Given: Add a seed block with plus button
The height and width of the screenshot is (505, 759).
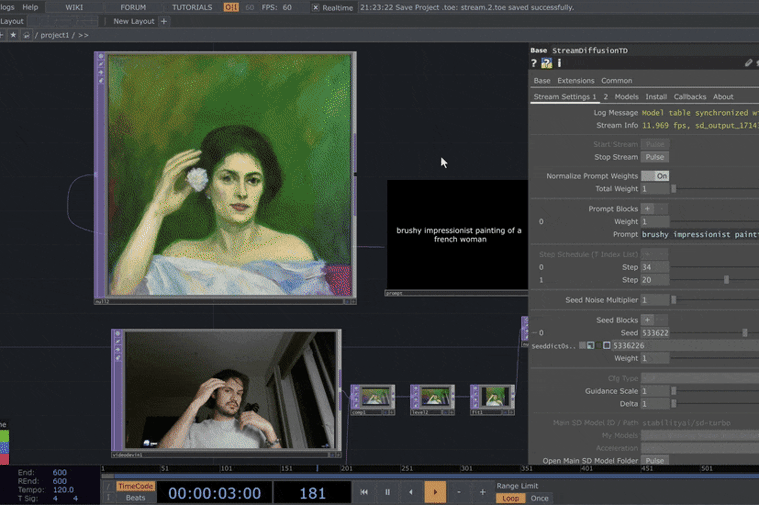Looking at the screenshot, I should click(647, 320).
